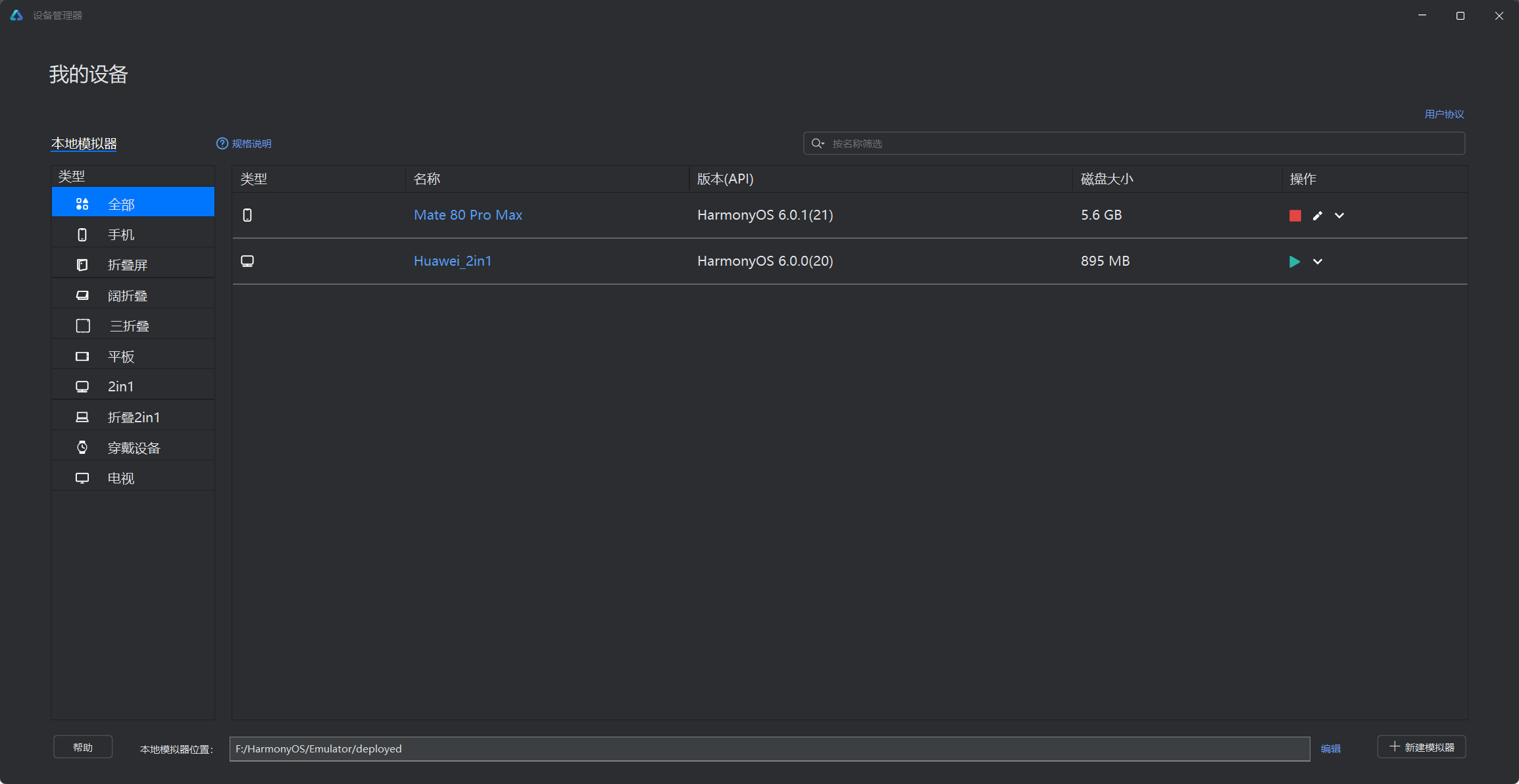Screen dimensions: 1519x784
Task: Select the HarmonyOS 6.0.0(20) version cell
Action: point(765,261)
